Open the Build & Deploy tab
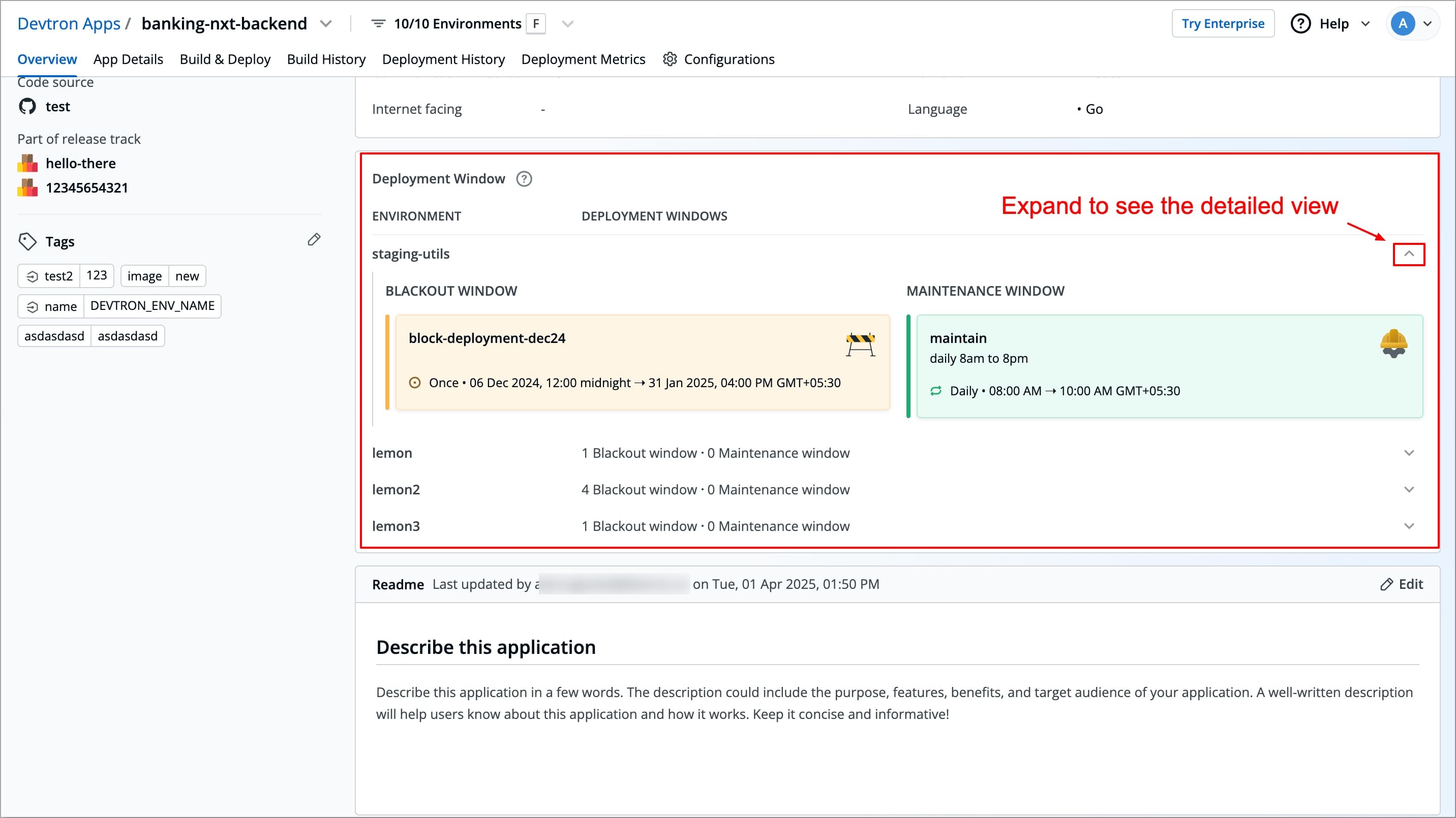This screenshot has width=1456, height=818. tap(225, 59)
